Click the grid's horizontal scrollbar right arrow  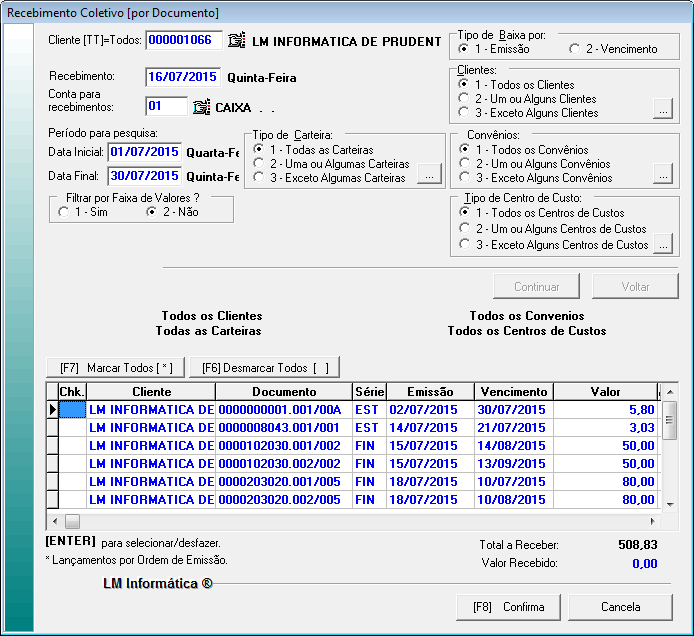point(654,521)
